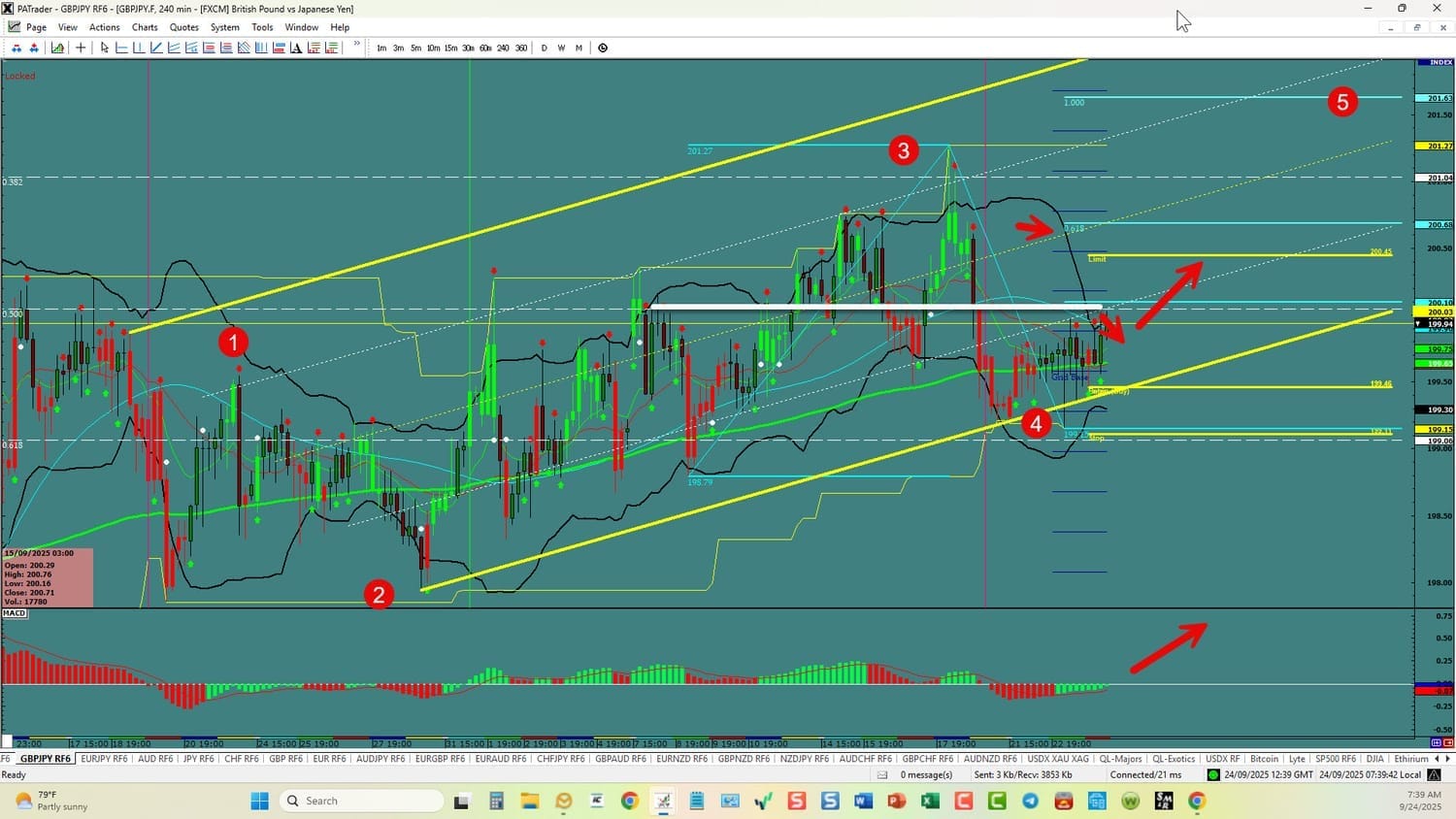Click the Connected/21 ms status text
Viewport: 1456px width, 819px height.
[1146, 774]
